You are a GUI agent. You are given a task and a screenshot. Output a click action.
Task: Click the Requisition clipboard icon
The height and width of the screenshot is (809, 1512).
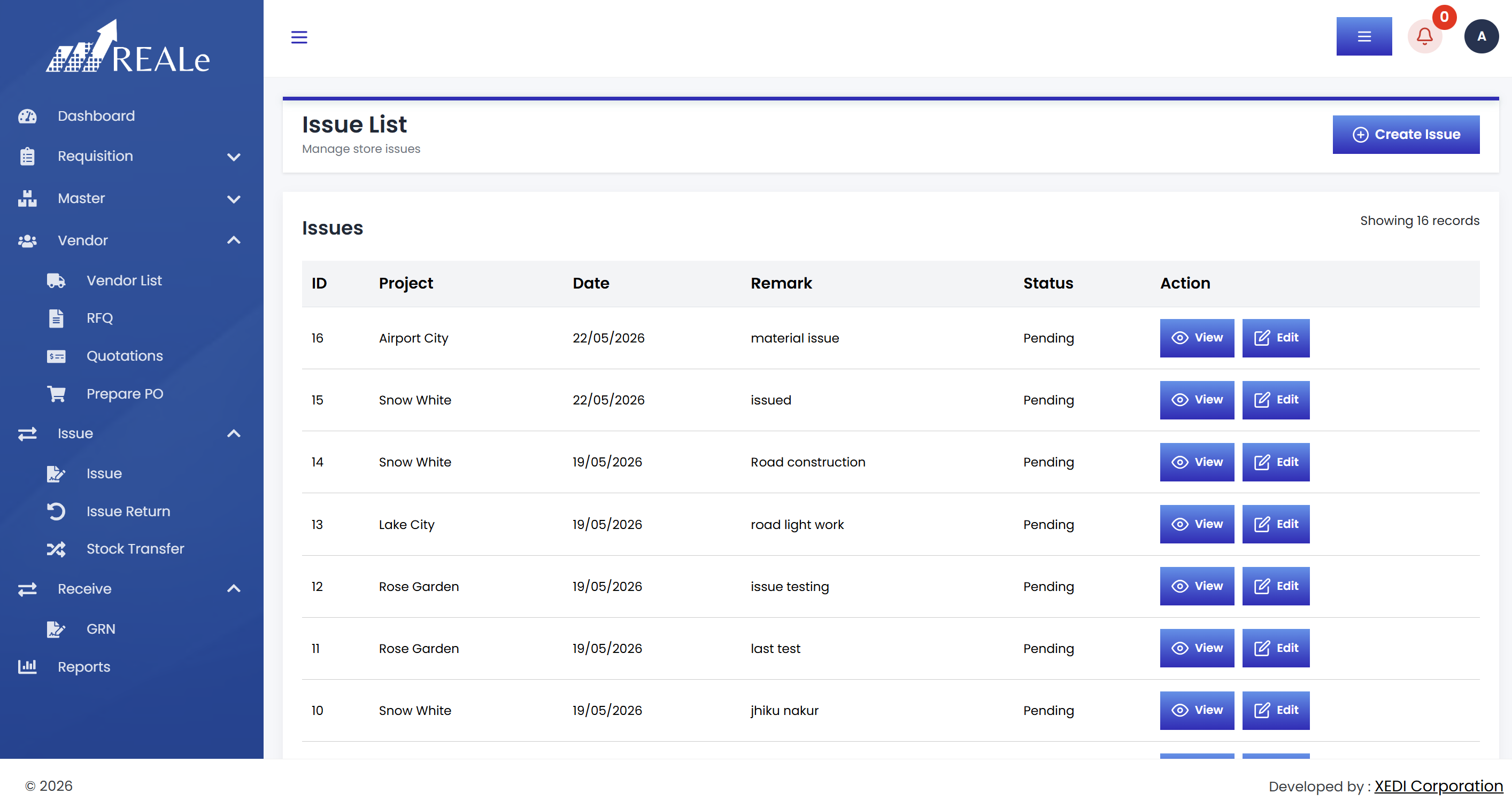tap(27, 157)
